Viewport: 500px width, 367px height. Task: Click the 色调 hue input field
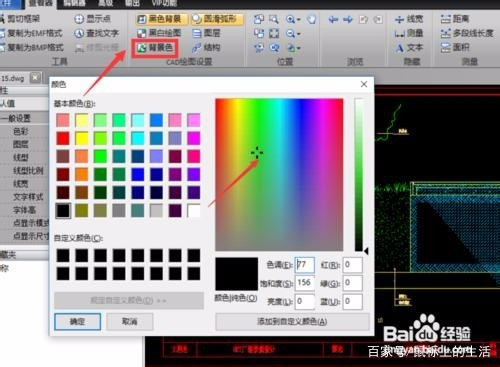pyautogui.click(x=305, y=265)
